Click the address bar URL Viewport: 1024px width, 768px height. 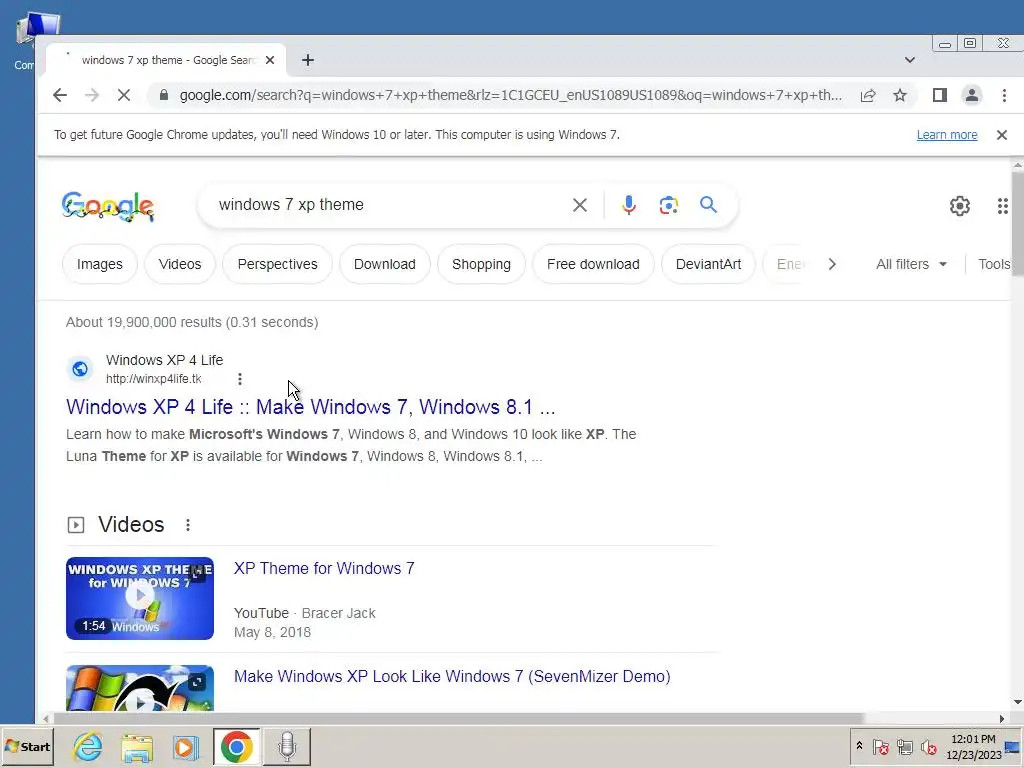511,95
